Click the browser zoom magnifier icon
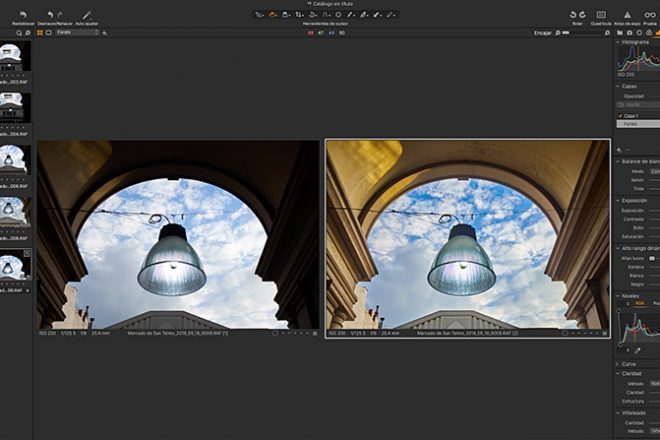 [x=28, y=32]
